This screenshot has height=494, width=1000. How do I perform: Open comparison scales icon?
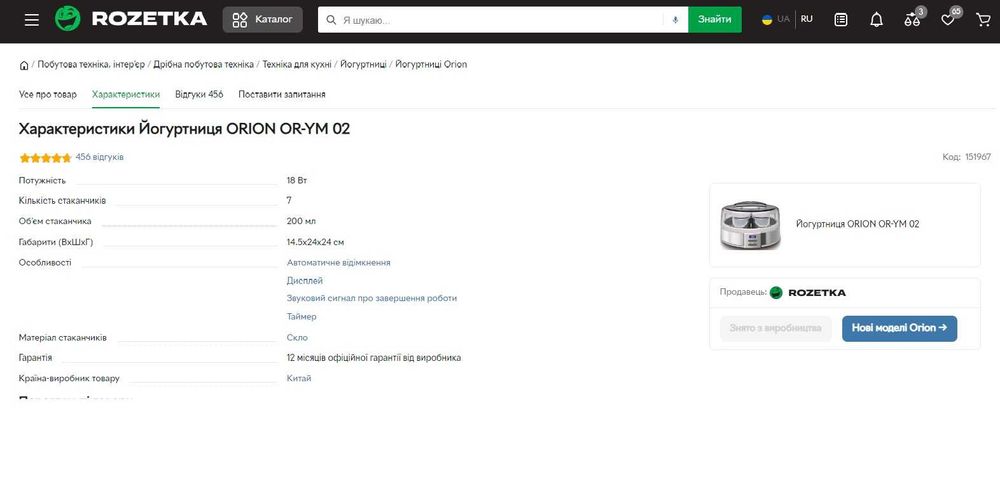click(913, 20)
